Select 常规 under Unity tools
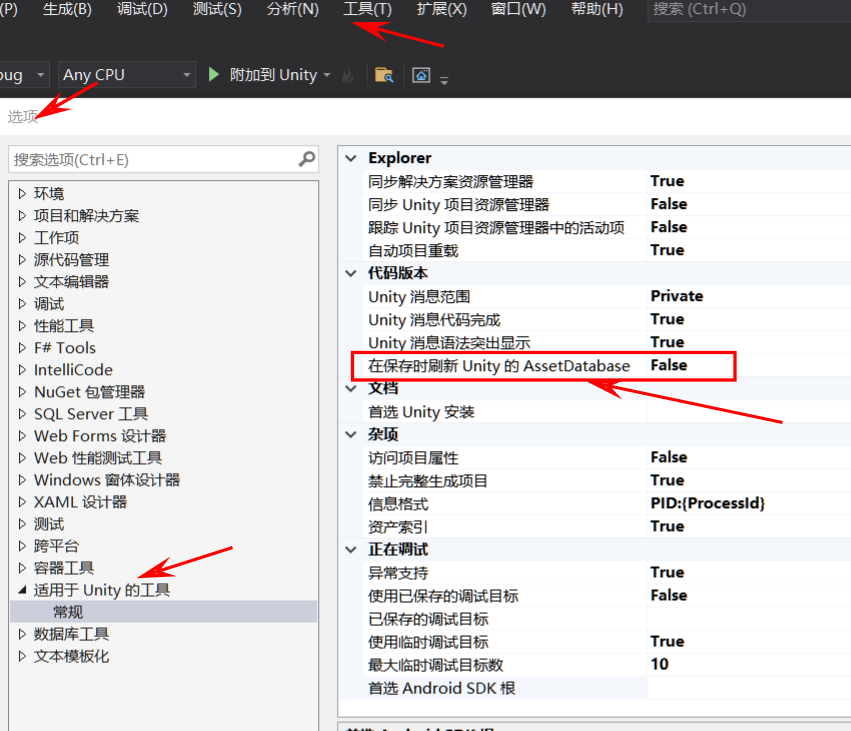Viewport: 851px width, 731px height. [68, 612]
